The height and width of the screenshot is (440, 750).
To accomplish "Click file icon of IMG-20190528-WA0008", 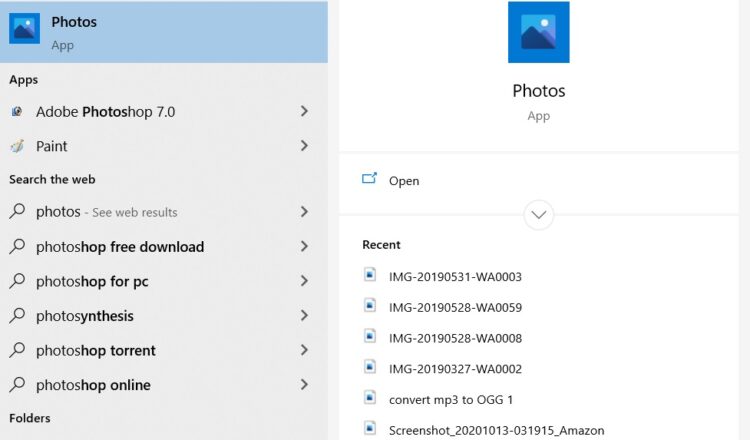I will [x=370, y=336].
